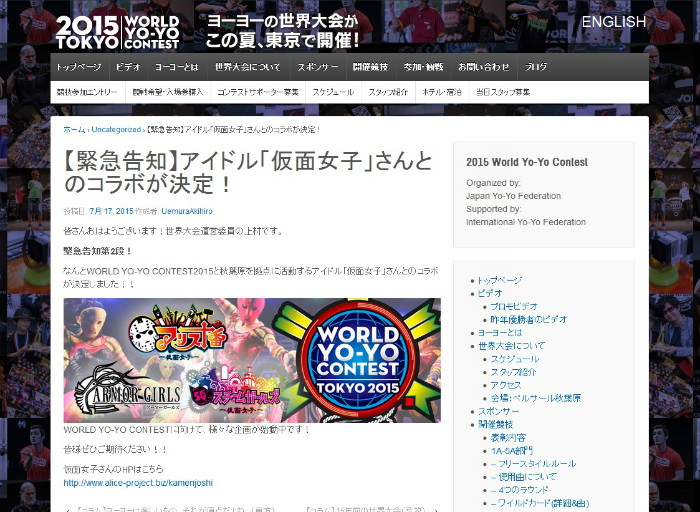Viewport: 700px width, 512px height.
Task: Open the お問い合わせ navigation item
Action: coord(483,67)
